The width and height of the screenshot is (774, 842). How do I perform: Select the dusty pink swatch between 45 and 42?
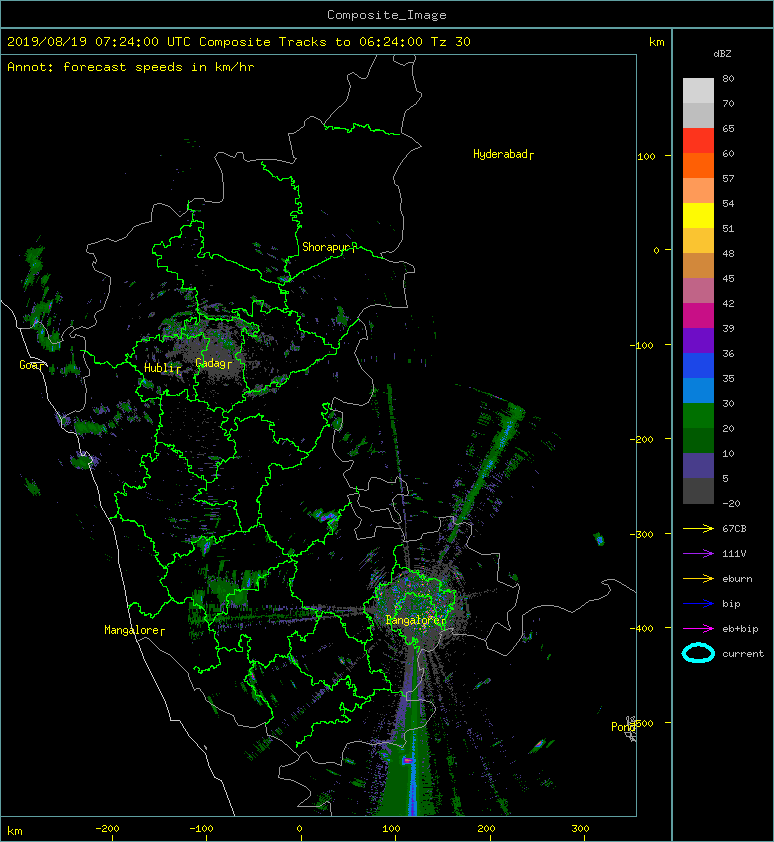pos(698,291)
